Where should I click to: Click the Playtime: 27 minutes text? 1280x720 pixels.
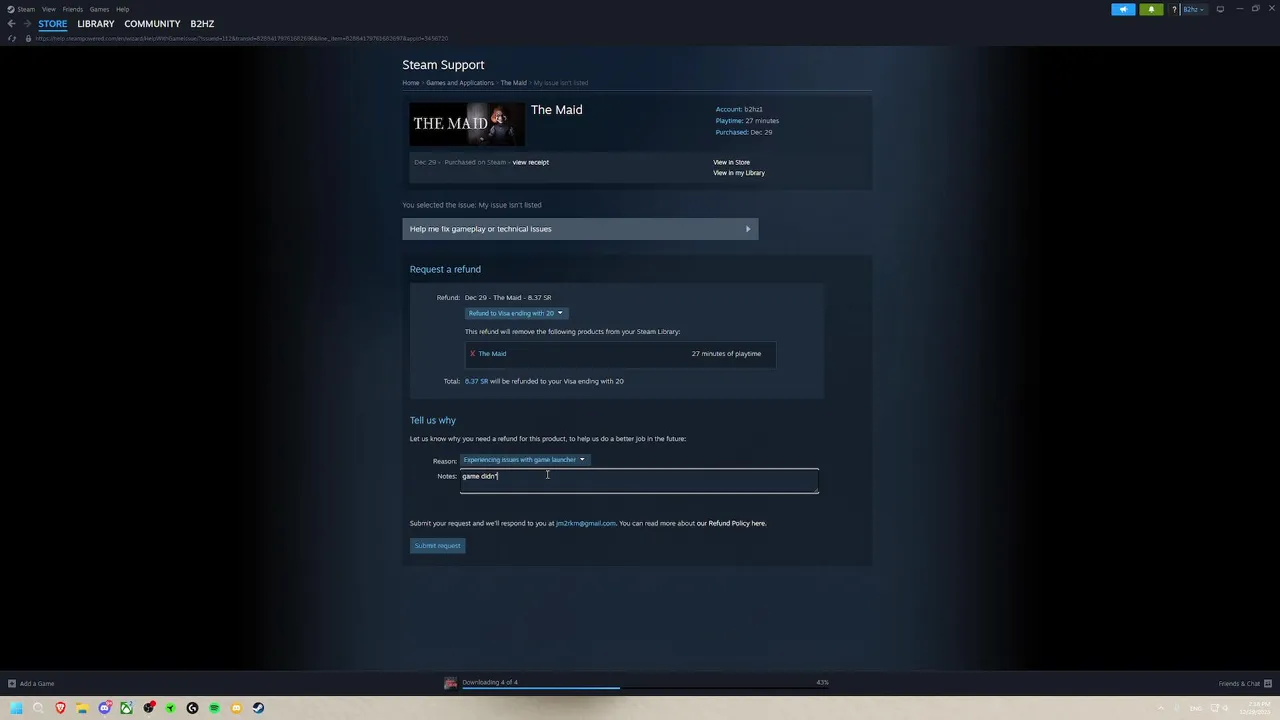tap(747, 121)
